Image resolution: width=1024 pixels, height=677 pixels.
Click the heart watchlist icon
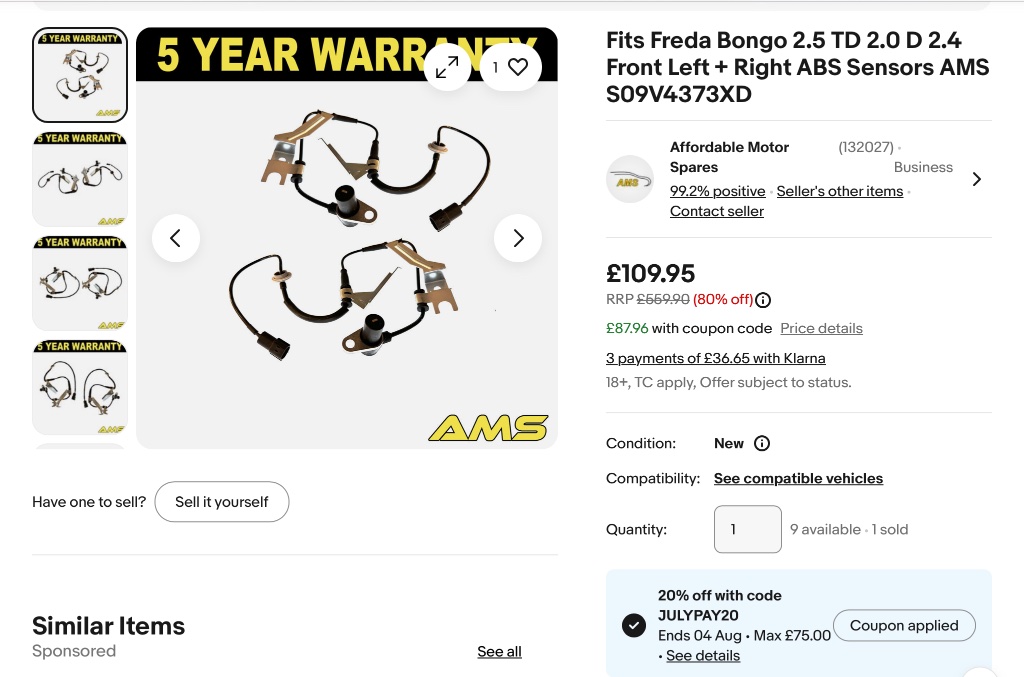[x=517, y=67]
